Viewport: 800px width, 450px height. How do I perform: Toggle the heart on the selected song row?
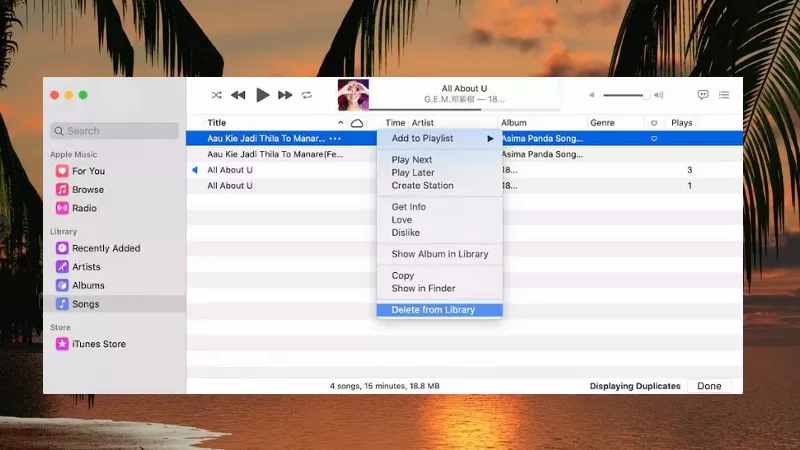tap(654, 139)
